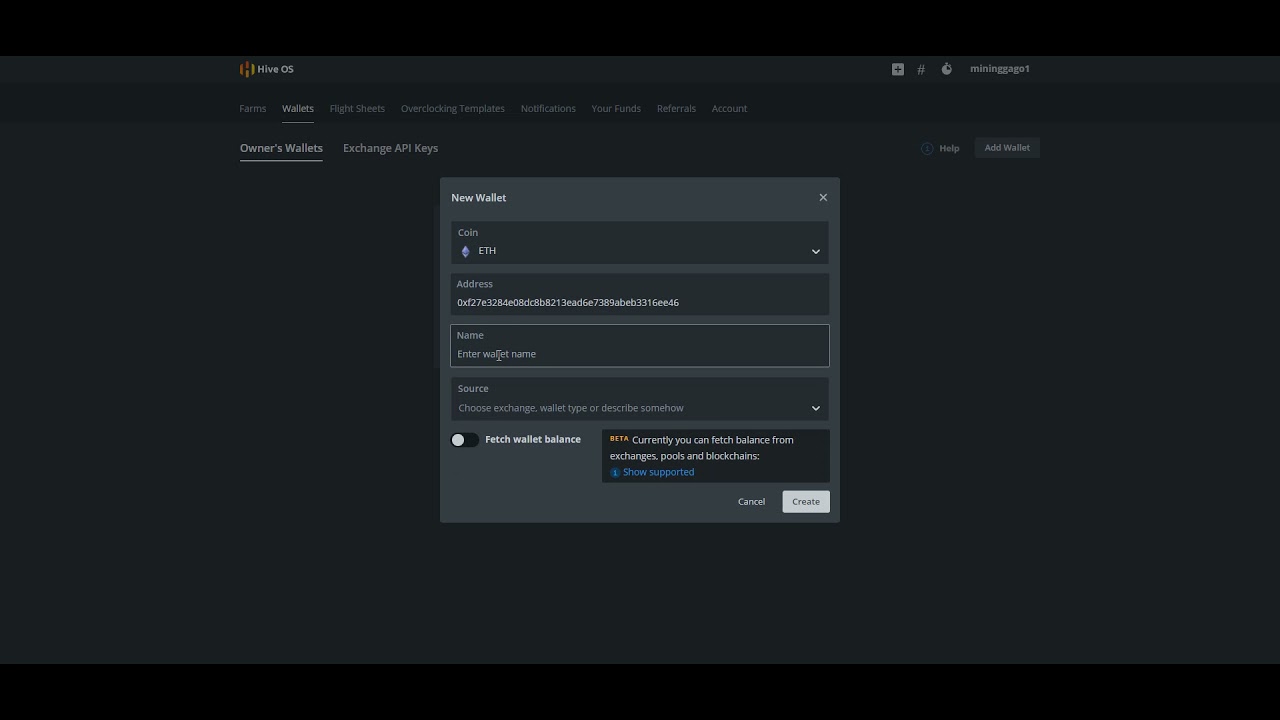Click the New Wallet dialog title

(478, 198)
